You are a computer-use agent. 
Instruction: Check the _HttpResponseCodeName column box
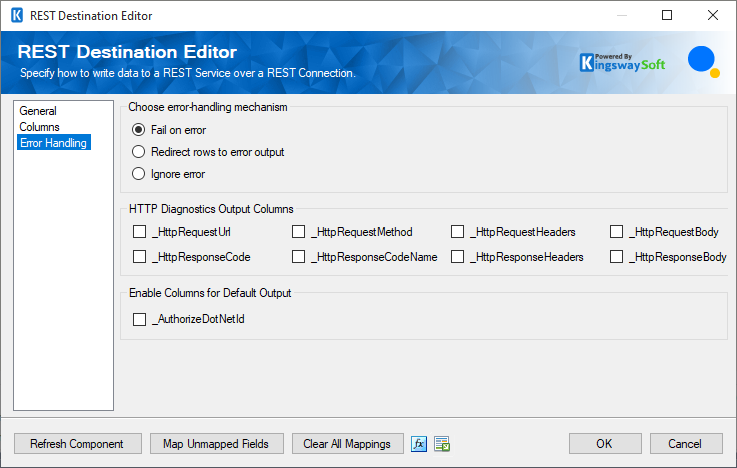[x=298, y=257]
